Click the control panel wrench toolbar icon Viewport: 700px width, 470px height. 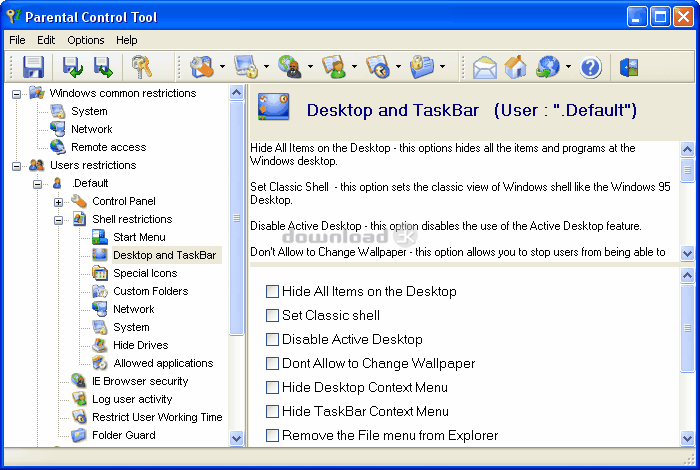point(202,67)
